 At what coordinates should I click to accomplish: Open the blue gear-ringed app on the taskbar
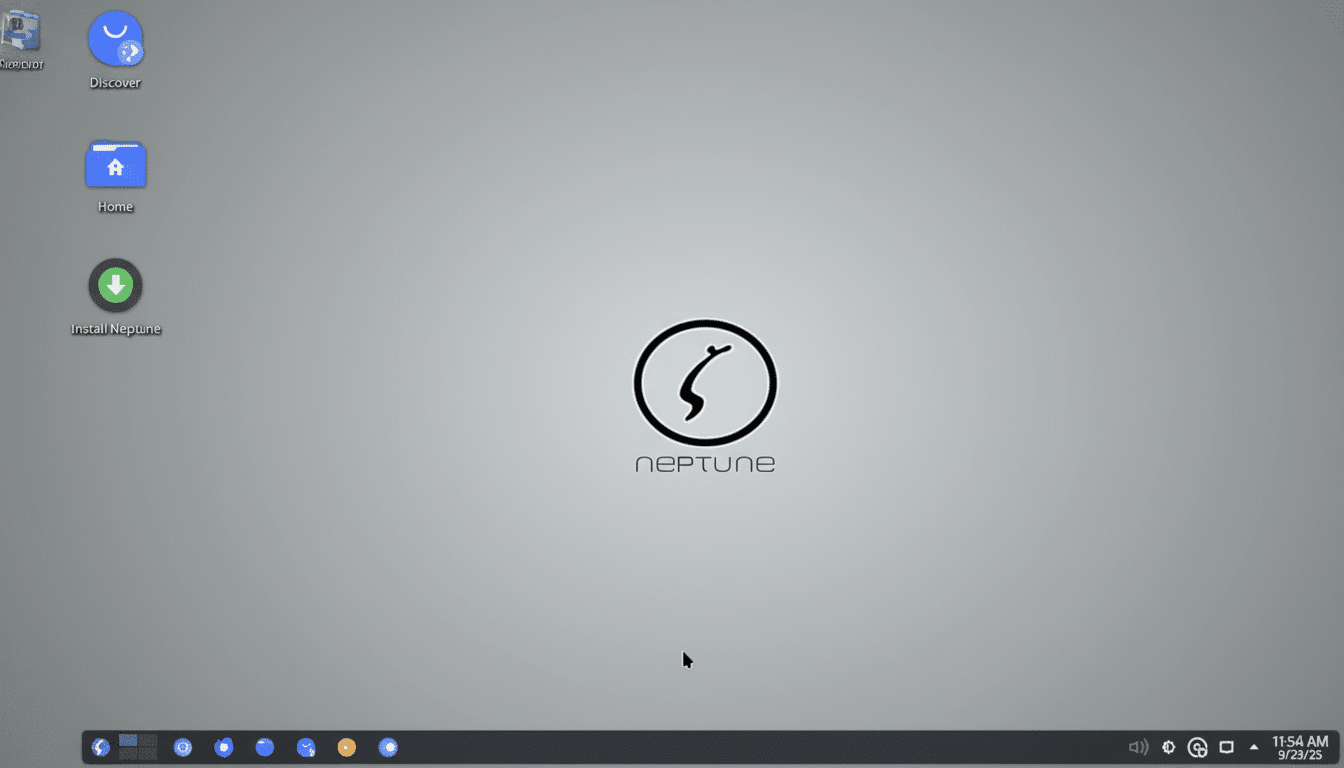(183, 747)
